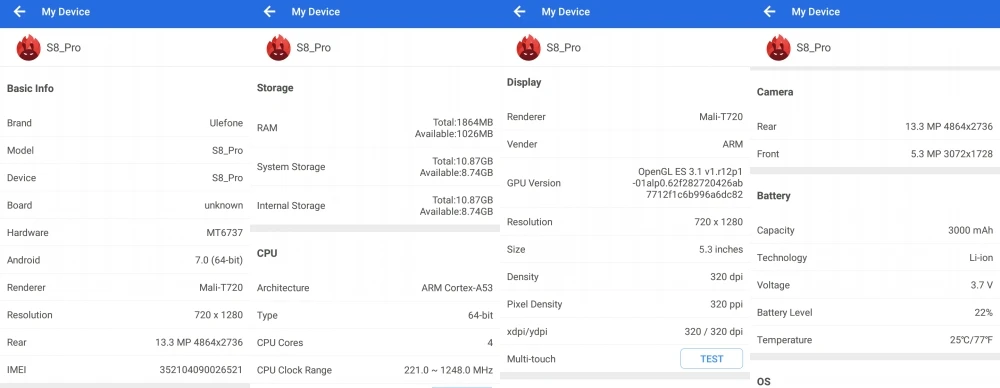1000x388 pixels.
Task: Select CPU Type value 64-bit
Action: [480, 315]
